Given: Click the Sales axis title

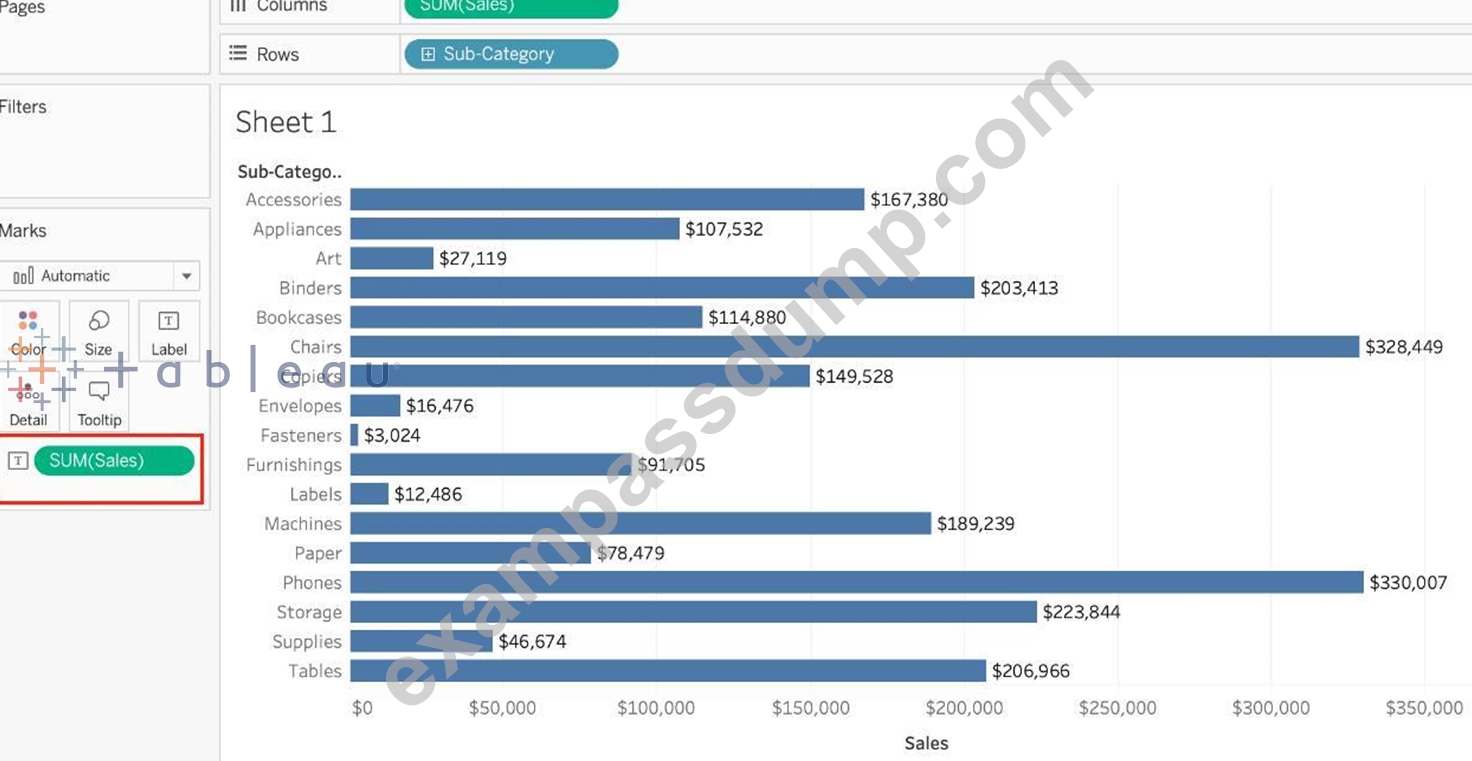Looking at the screenshot, I should [926, 743].
